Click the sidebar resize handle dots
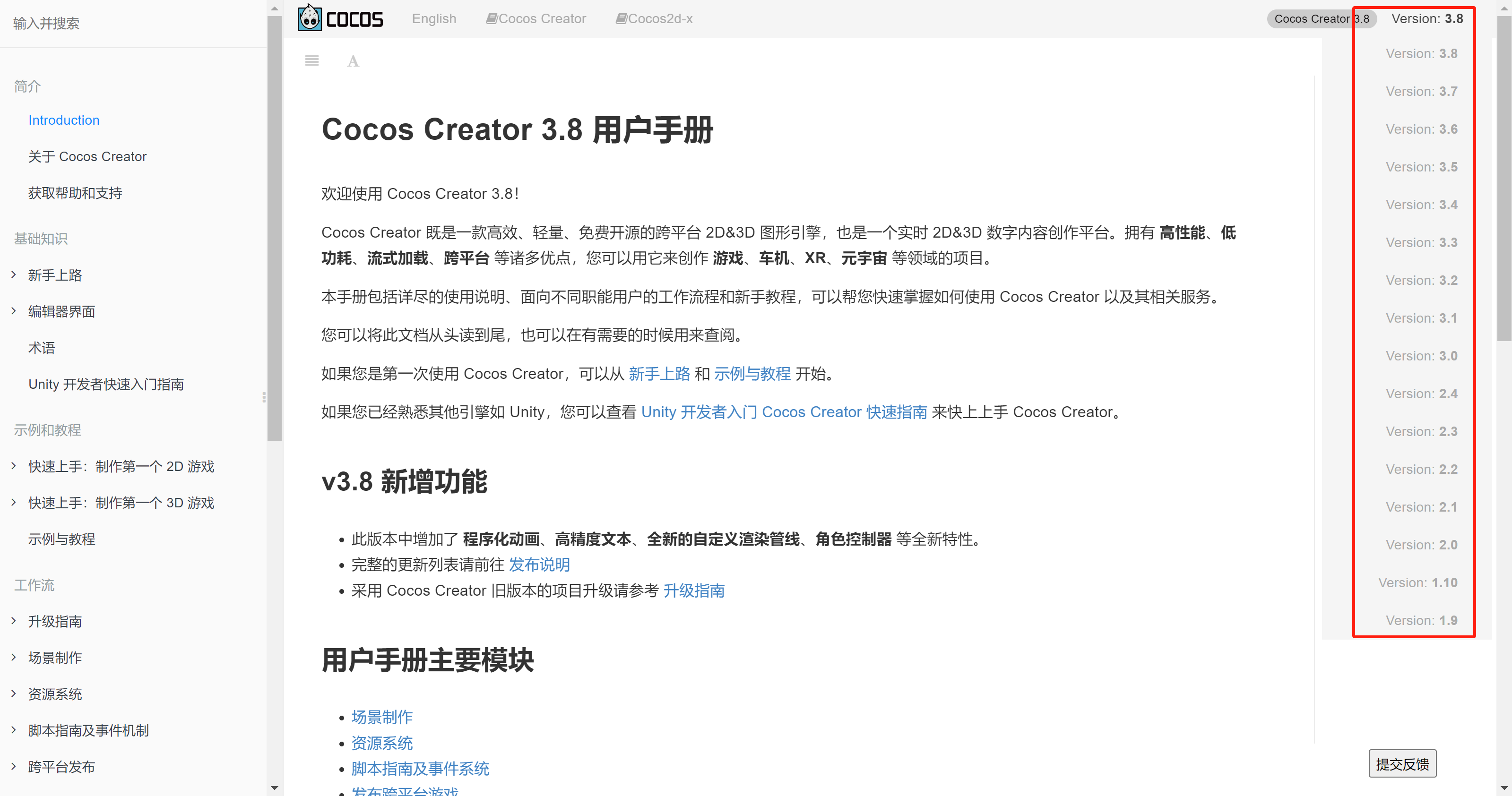Screen dimensions: 1512x796 tap(264, 398)
